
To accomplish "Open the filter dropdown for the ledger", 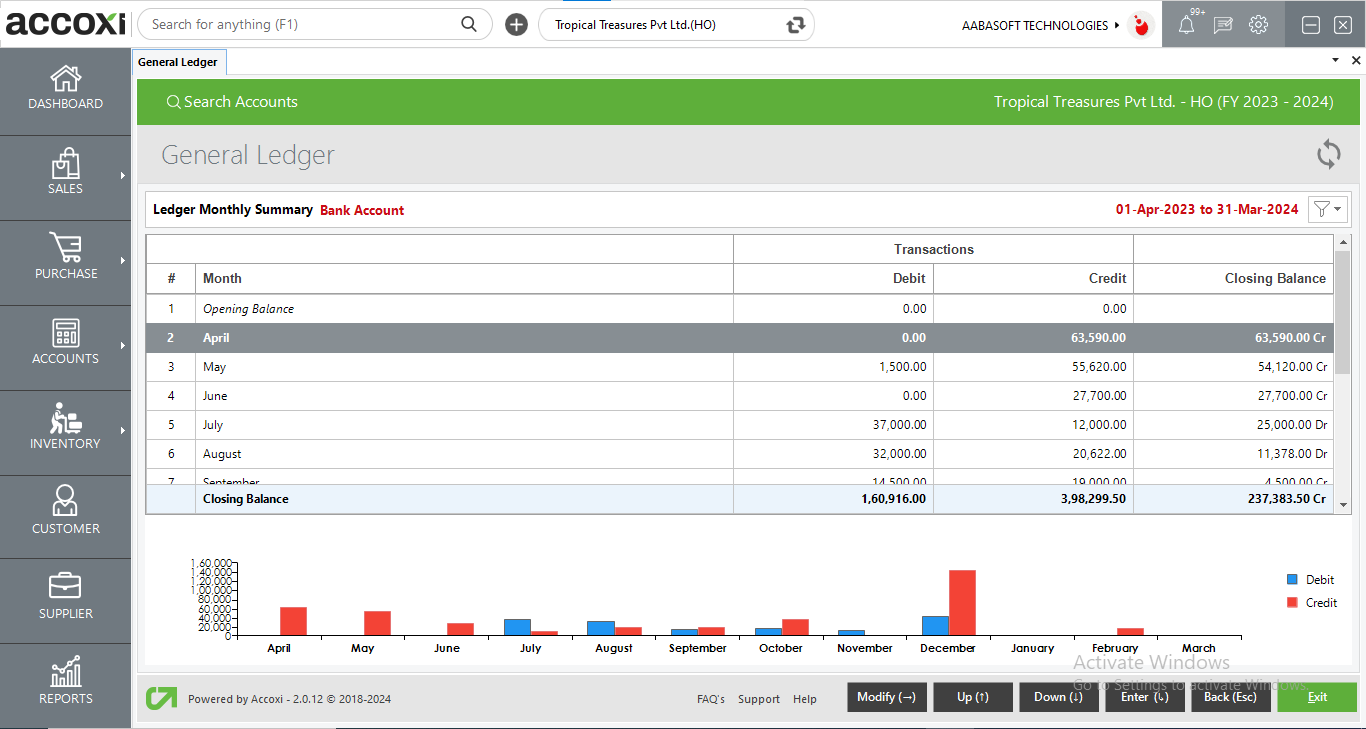I will pyautogui.click(x=1328, y=209).
